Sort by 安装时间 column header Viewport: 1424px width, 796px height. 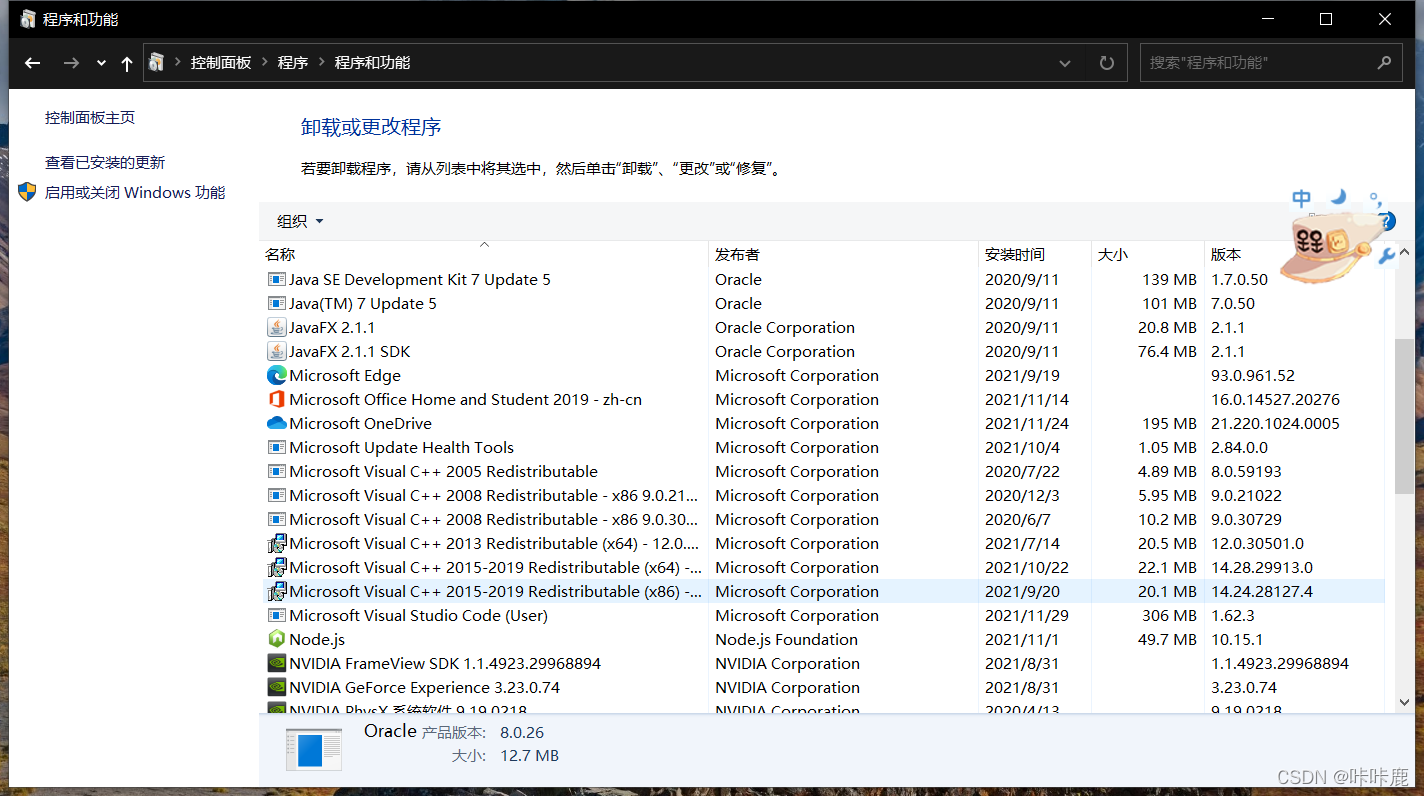[1034, 254]
